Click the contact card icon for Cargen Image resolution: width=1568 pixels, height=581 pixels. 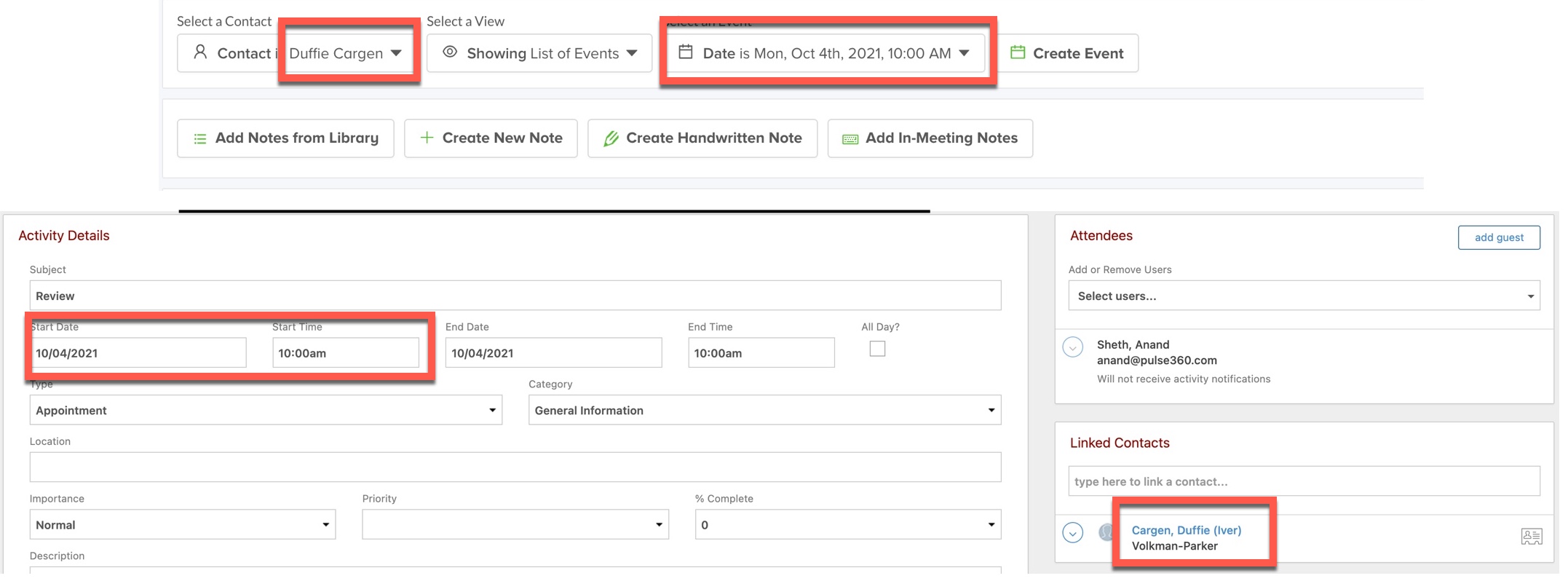1531,537
